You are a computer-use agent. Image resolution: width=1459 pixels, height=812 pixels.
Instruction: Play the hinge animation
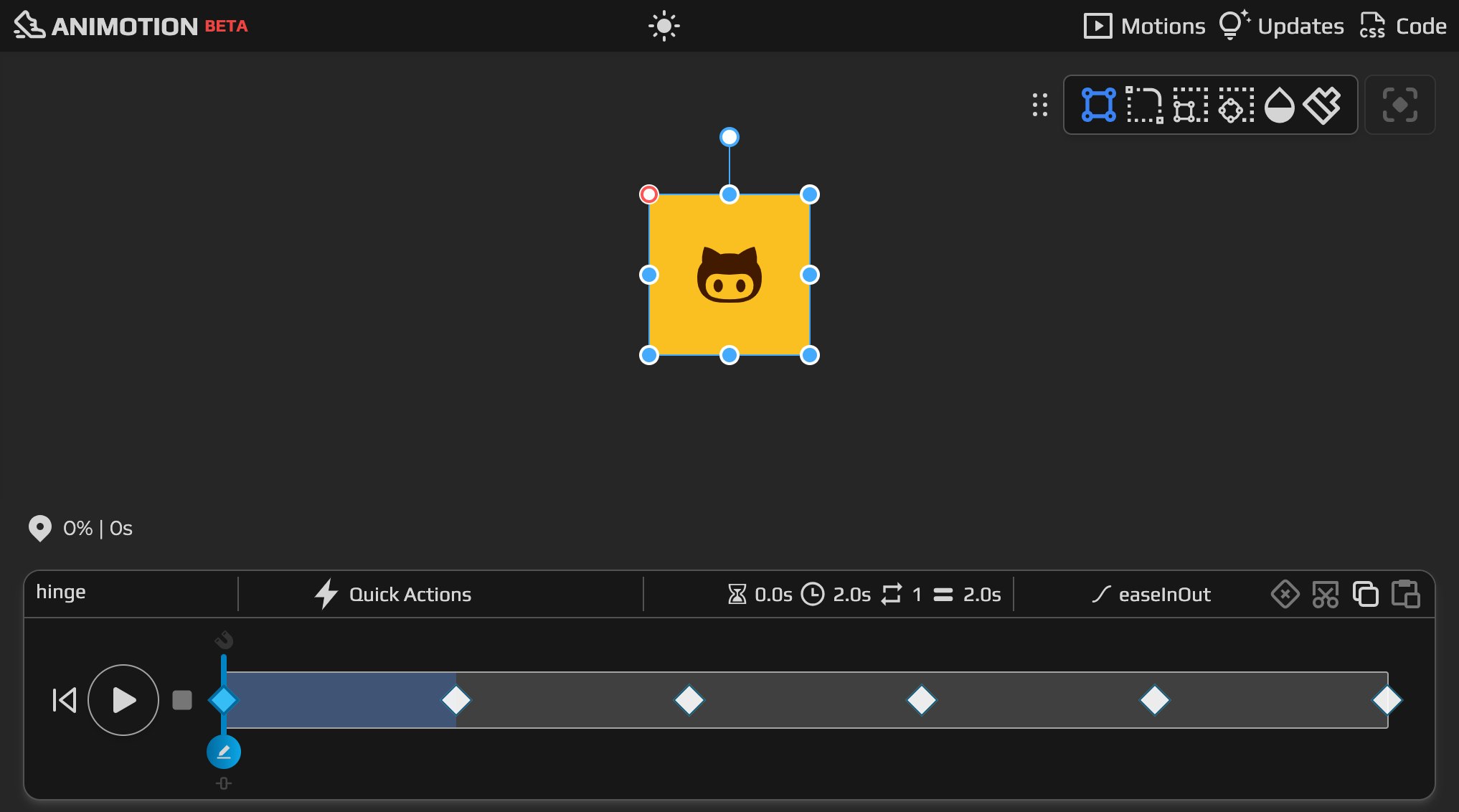click(123, 700)
